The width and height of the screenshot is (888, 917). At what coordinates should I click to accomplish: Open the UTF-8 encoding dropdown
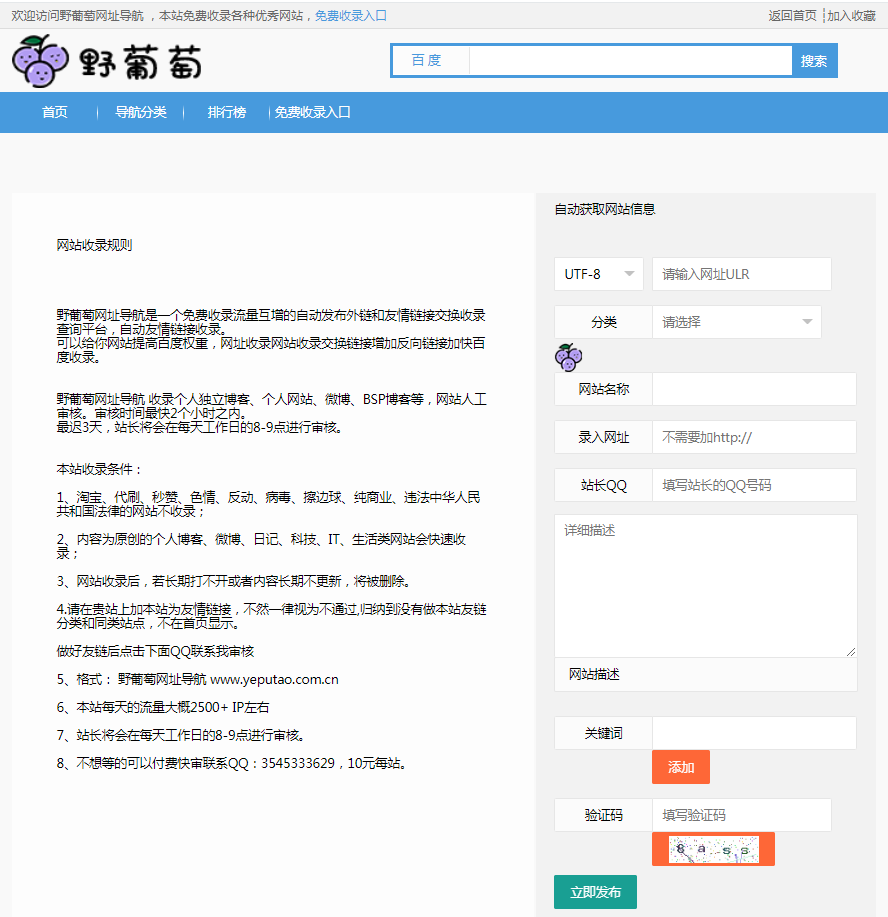click(x=598, y=274)
